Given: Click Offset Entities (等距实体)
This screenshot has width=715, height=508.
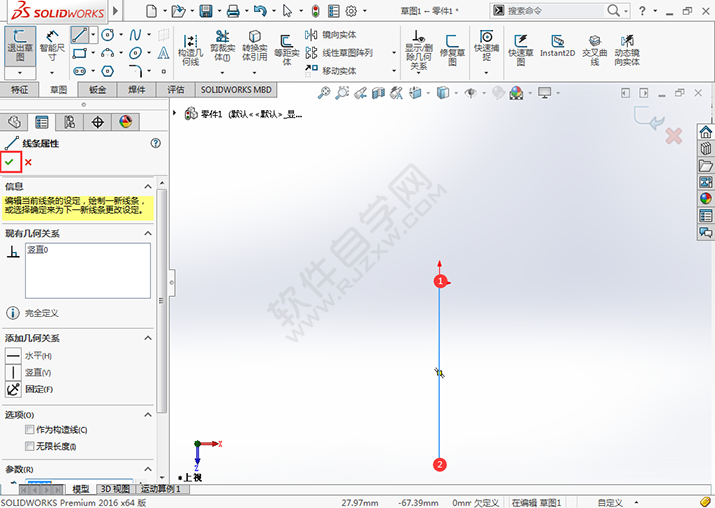Looking at the screenshot, I should (x=286, y=49).
